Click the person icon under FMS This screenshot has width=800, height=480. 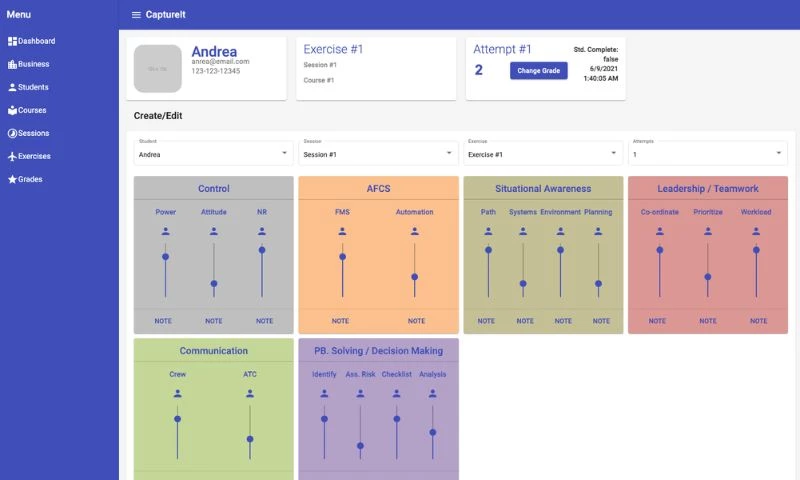342,231
